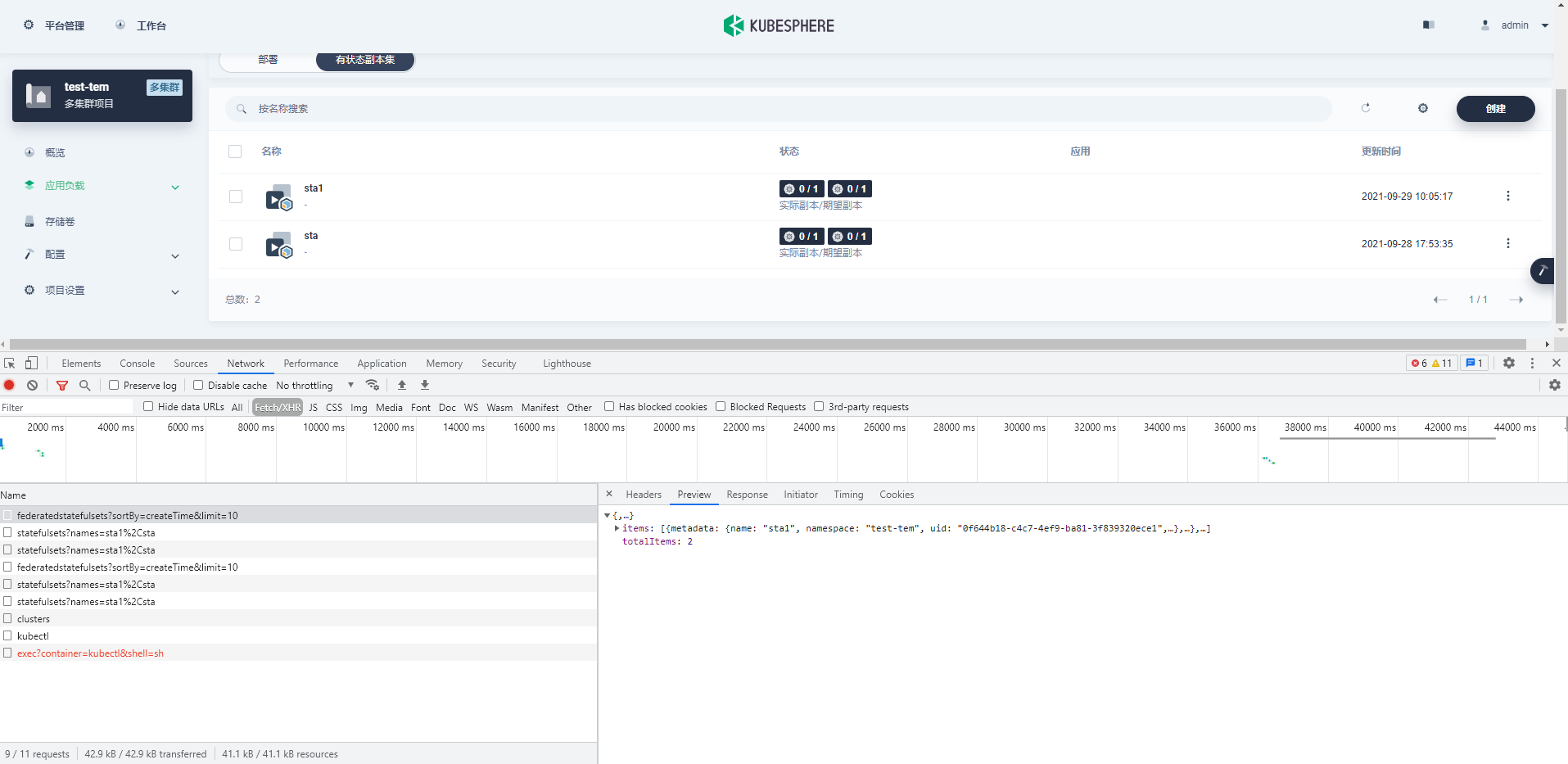Check the sta1 row checkbox
This screenshot has height=764, width=1568.
click(x=236, y=197)
